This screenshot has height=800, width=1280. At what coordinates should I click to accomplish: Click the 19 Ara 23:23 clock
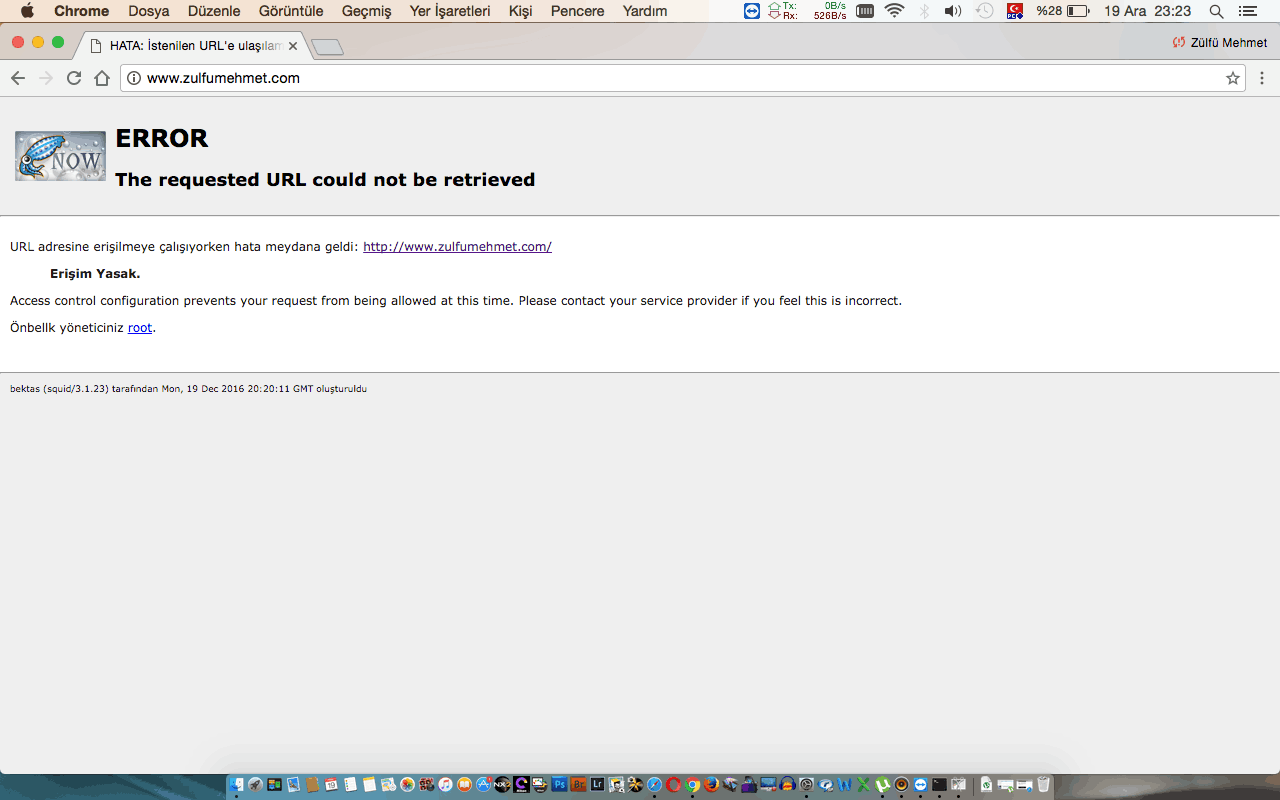1147,11
